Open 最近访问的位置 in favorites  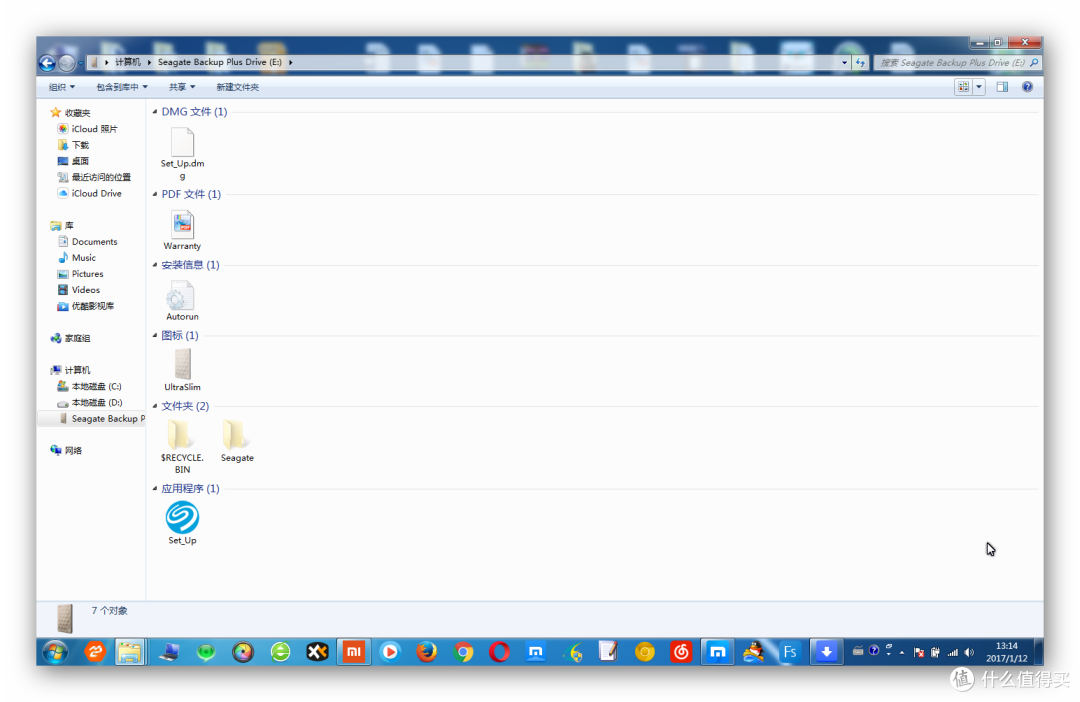click(x=94, y=177)
